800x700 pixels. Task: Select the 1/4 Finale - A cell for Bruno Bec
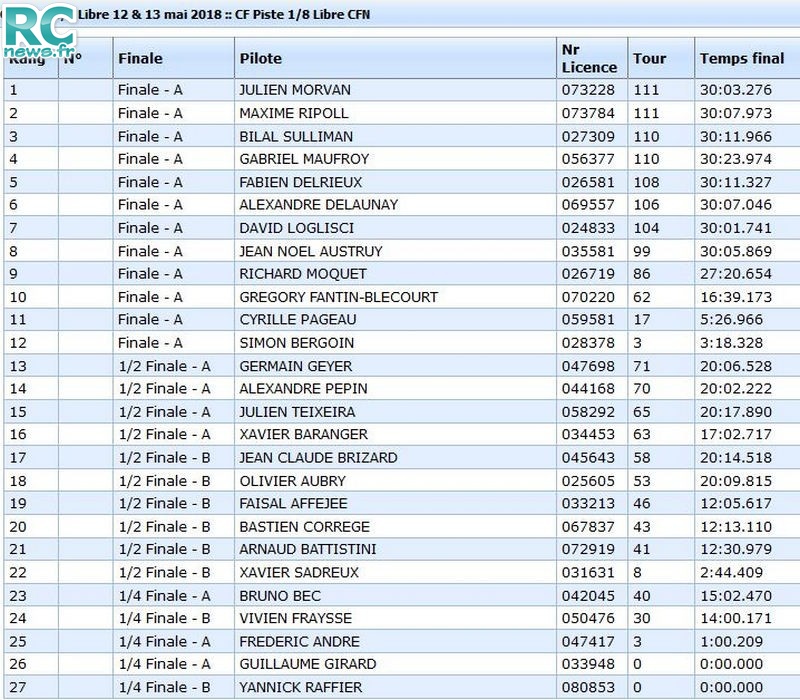click(164, 596)
